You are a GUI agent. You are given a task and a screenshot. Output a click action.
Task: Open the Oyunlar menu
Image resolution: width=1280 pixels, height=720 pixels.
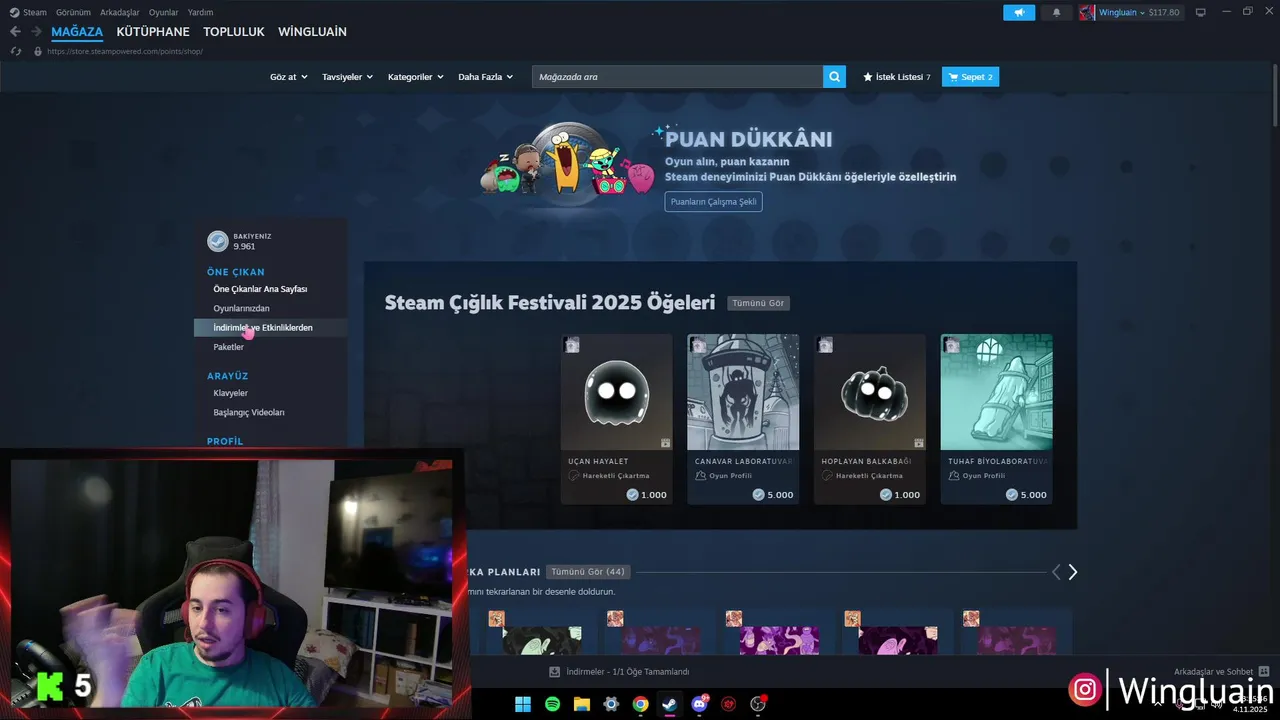click(164, 12)
